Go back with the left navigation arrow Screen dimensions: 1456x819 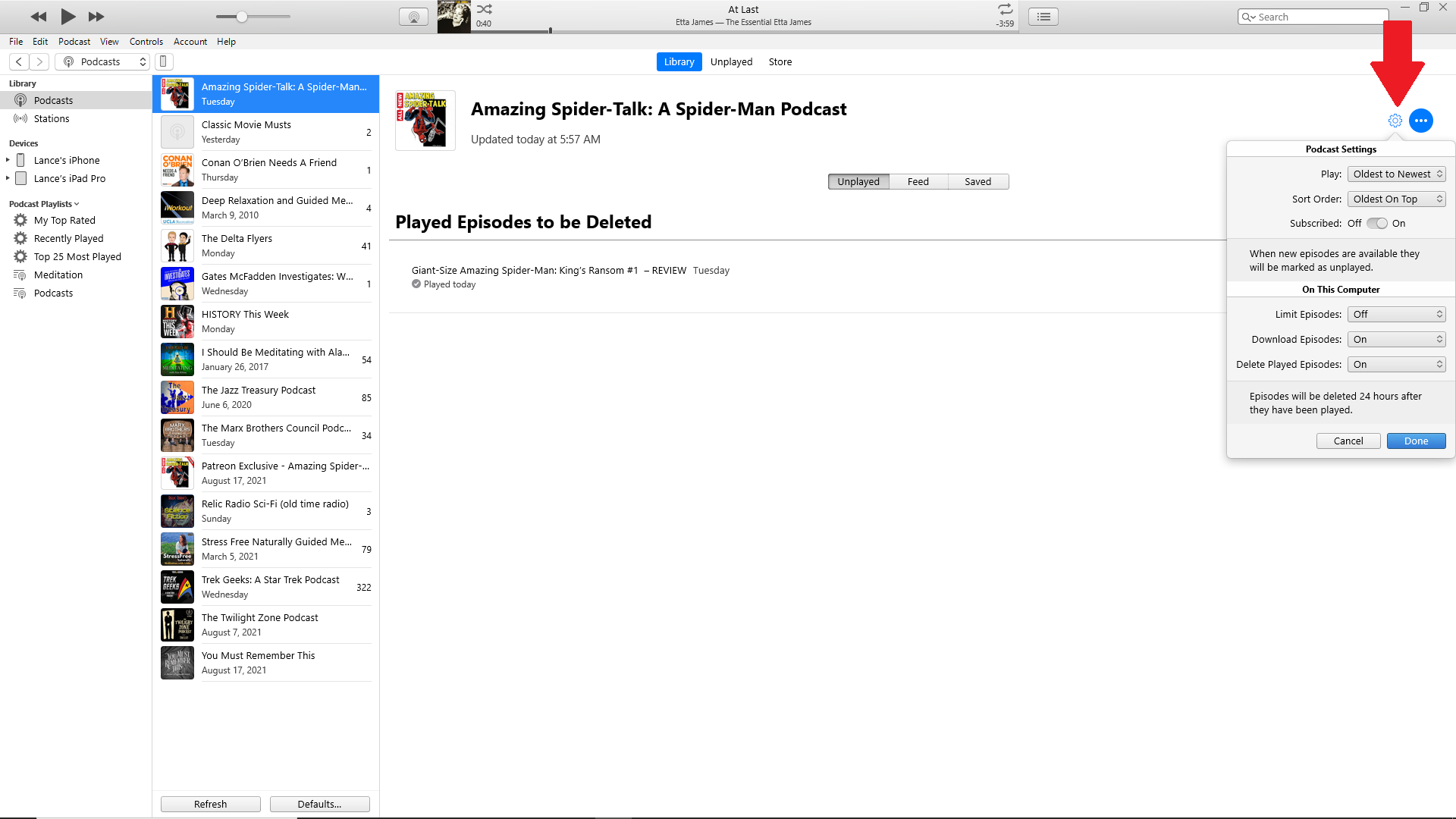pyautogui.click(x=19, y=61)
